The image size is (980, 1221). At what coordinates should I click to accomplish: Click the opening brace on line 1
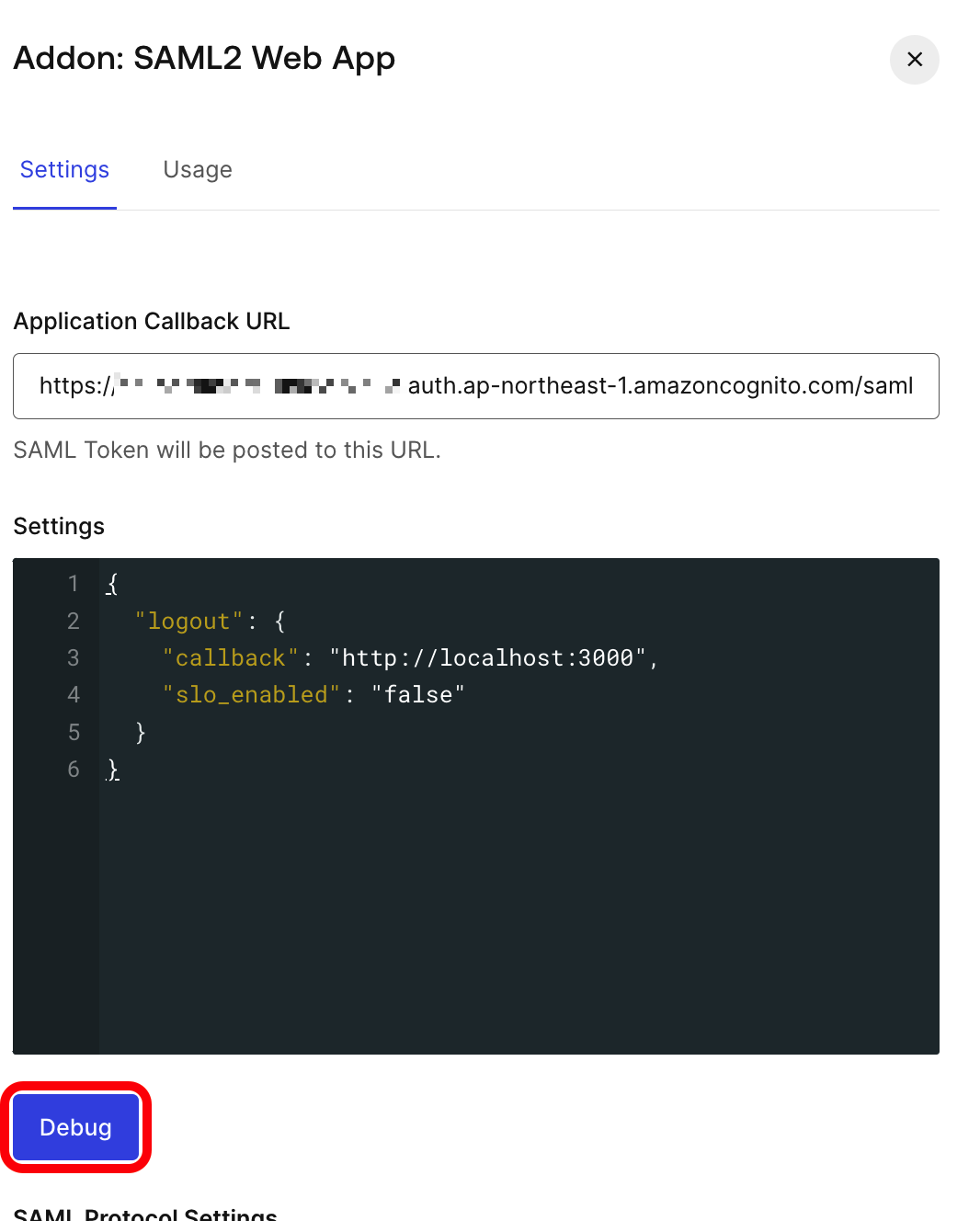(x=113, y=584)
